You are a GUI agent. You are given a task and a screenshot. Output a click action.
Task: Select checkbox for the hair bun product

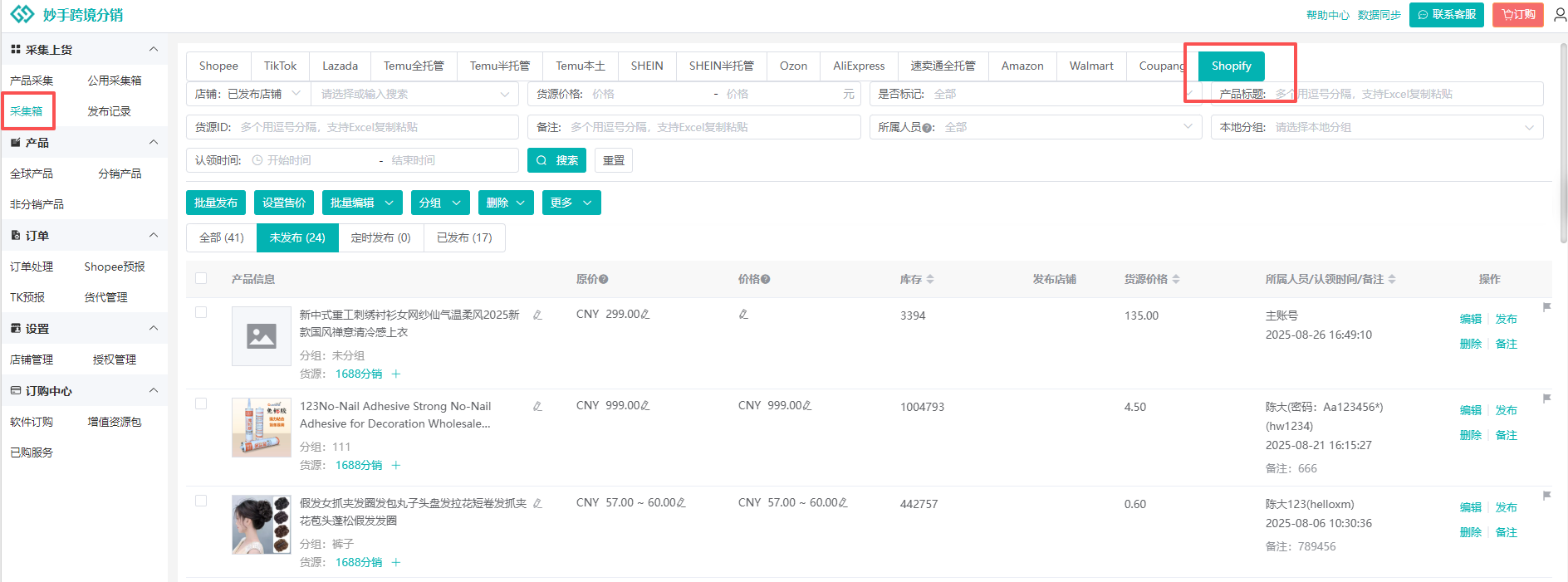pyautogui.click(x=201, y=501)
